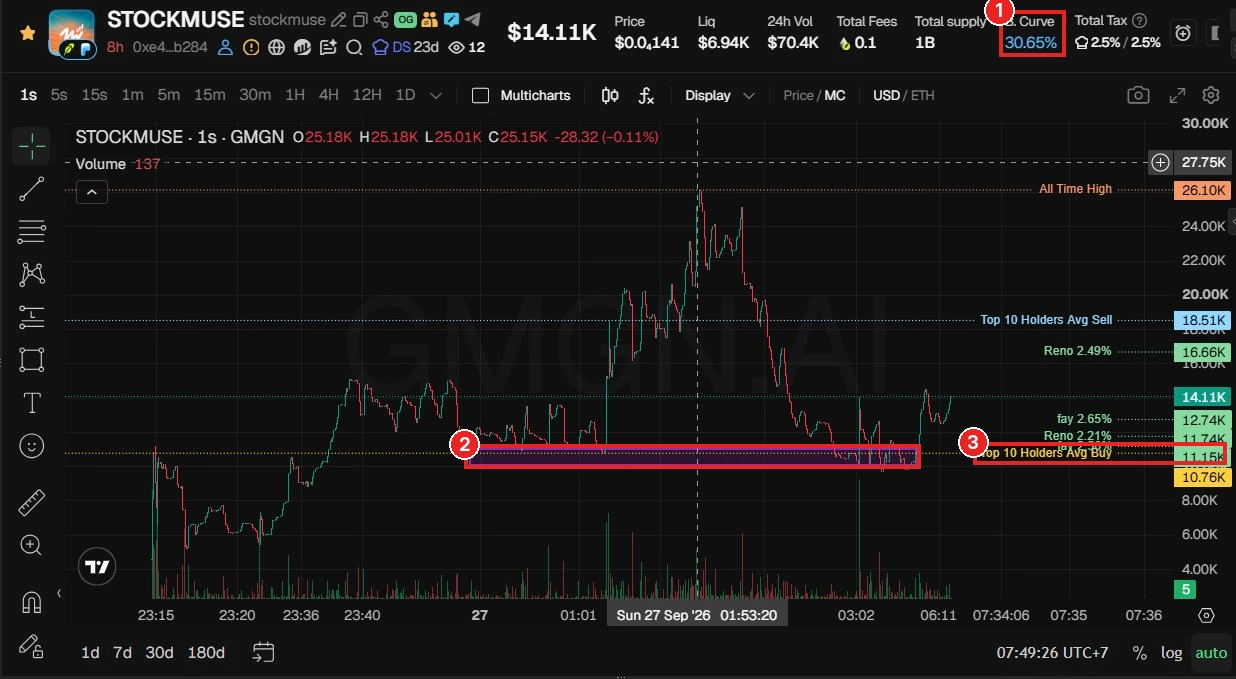
Task: Add a price alert with the alarm icon
Action: (x=1183, y=33)
